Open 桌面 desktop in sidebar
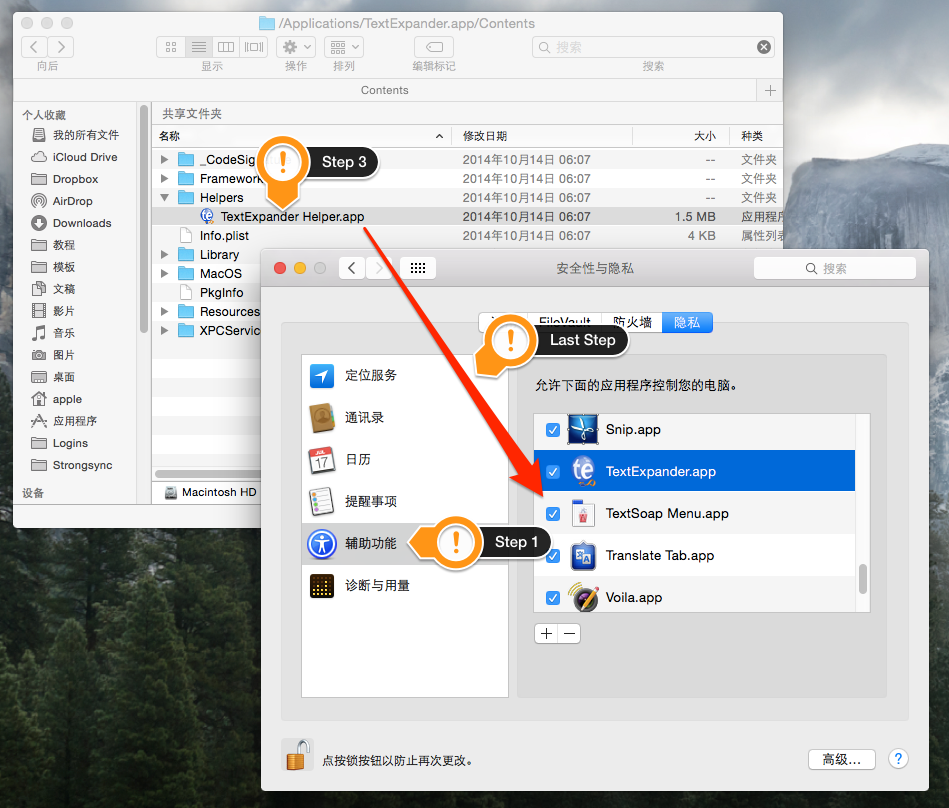Image resolution: width=949 pixels, height=808 pixels. pyautogui.click(x=64, y=377)
